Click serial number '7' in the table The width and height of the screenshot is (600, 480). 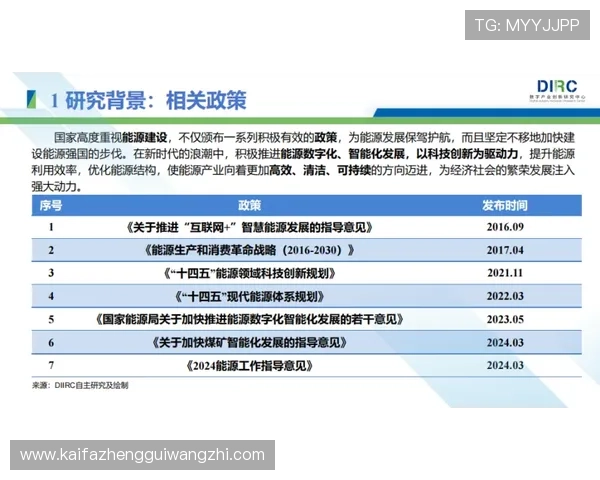(x=51, y=365)
